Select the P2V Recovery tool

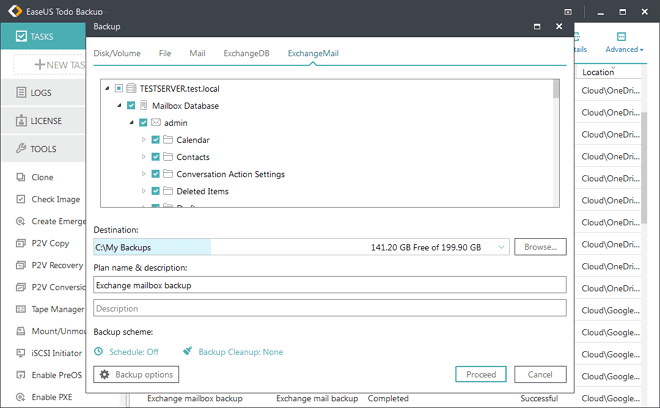click(x=50, y=265)
